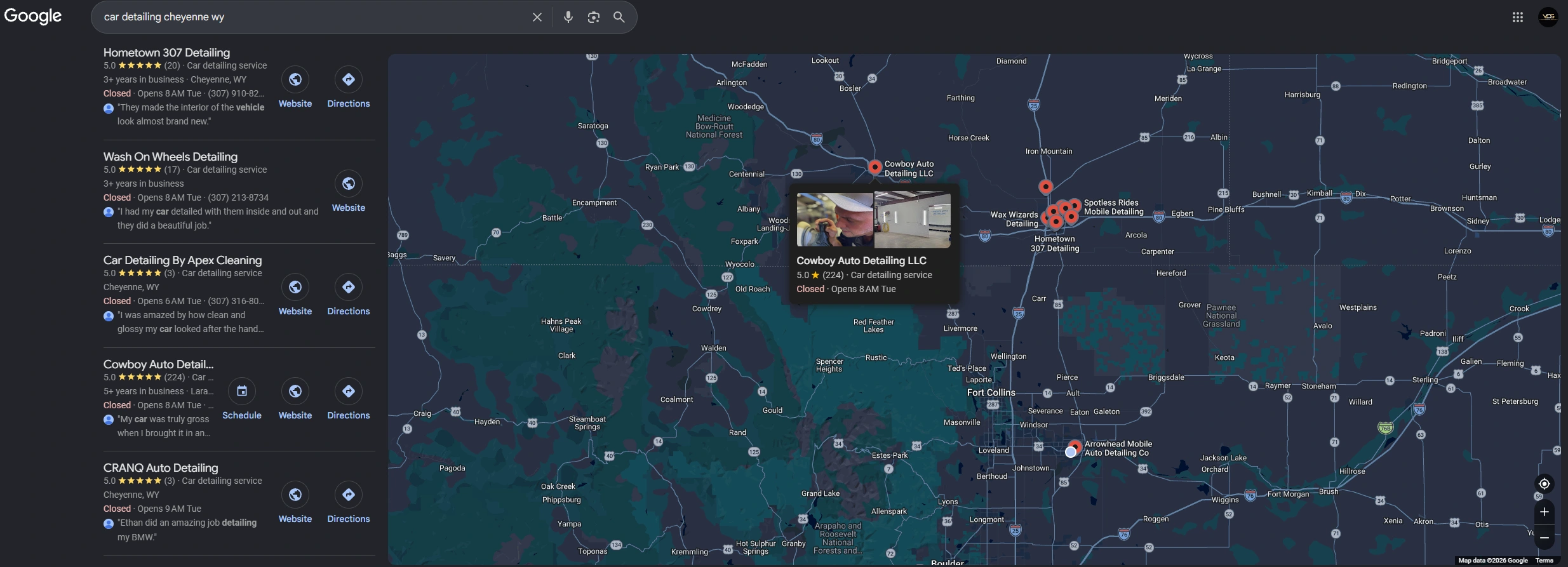This screenshot has height=567, width=1568.
Task: Zoom in on the map
Action: (1545, 512)
